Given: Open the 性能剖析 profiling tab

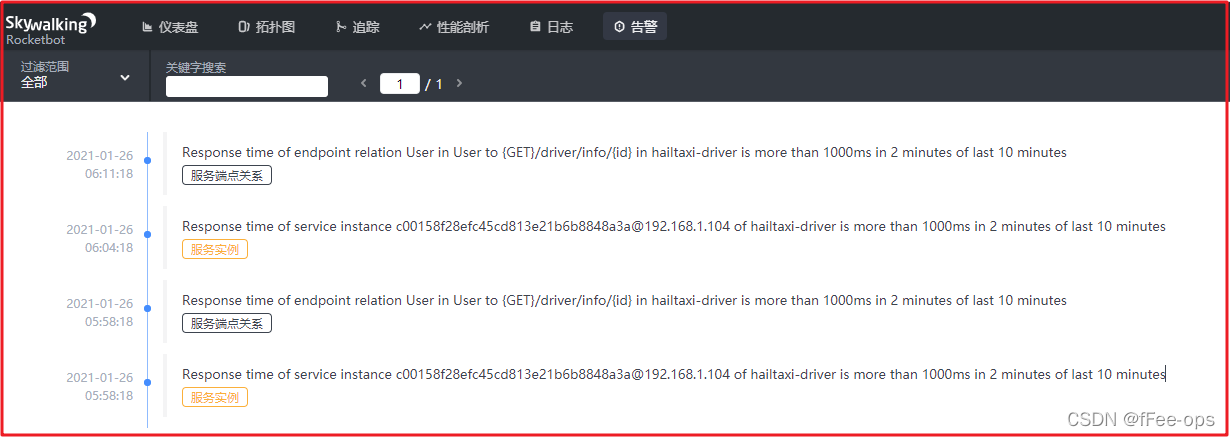Looking at the screenshot, I should pos(454,27).
